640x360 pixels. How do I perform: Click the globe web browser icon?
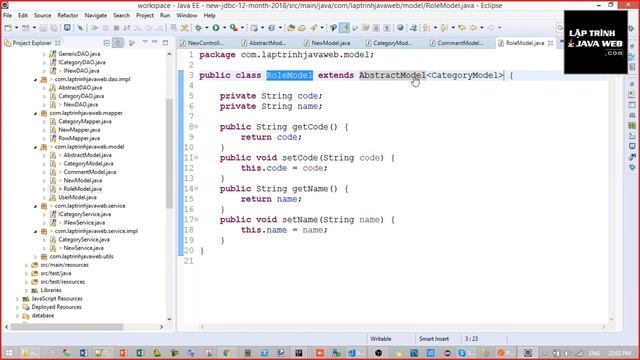[x=400, y=28]
